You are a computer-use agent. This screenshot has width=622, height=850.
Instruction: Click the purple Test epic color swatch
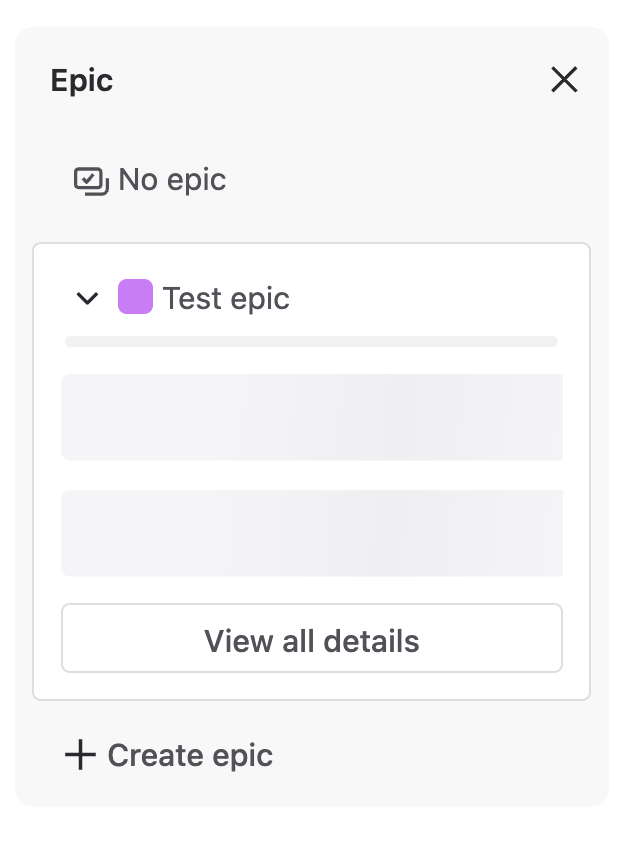[x=136, y=297]
